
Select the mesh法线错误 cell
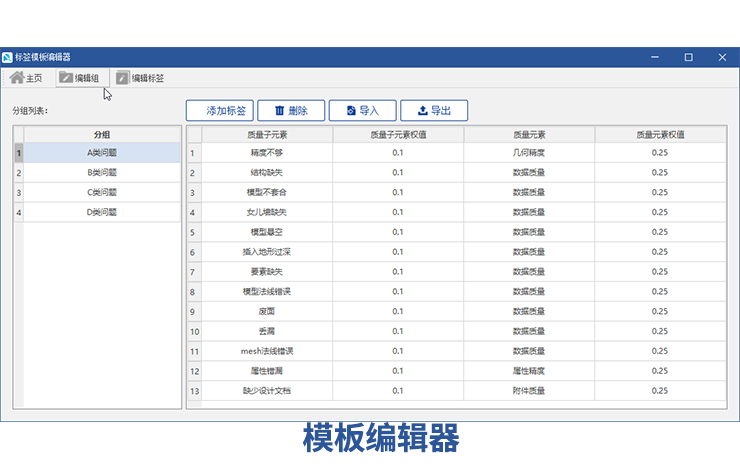(x=266, y=351)
